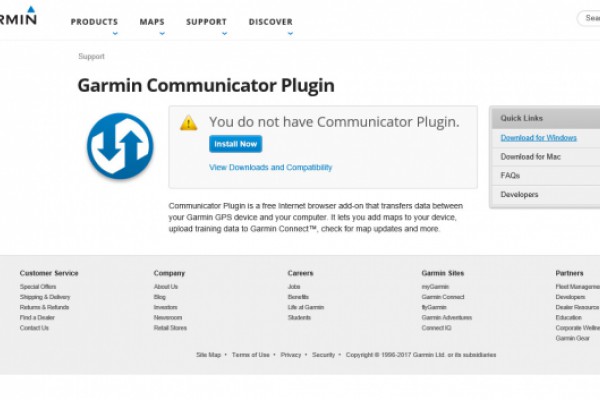
Task: Open Shipping & Delivery footer link
Action: point(45,297)
